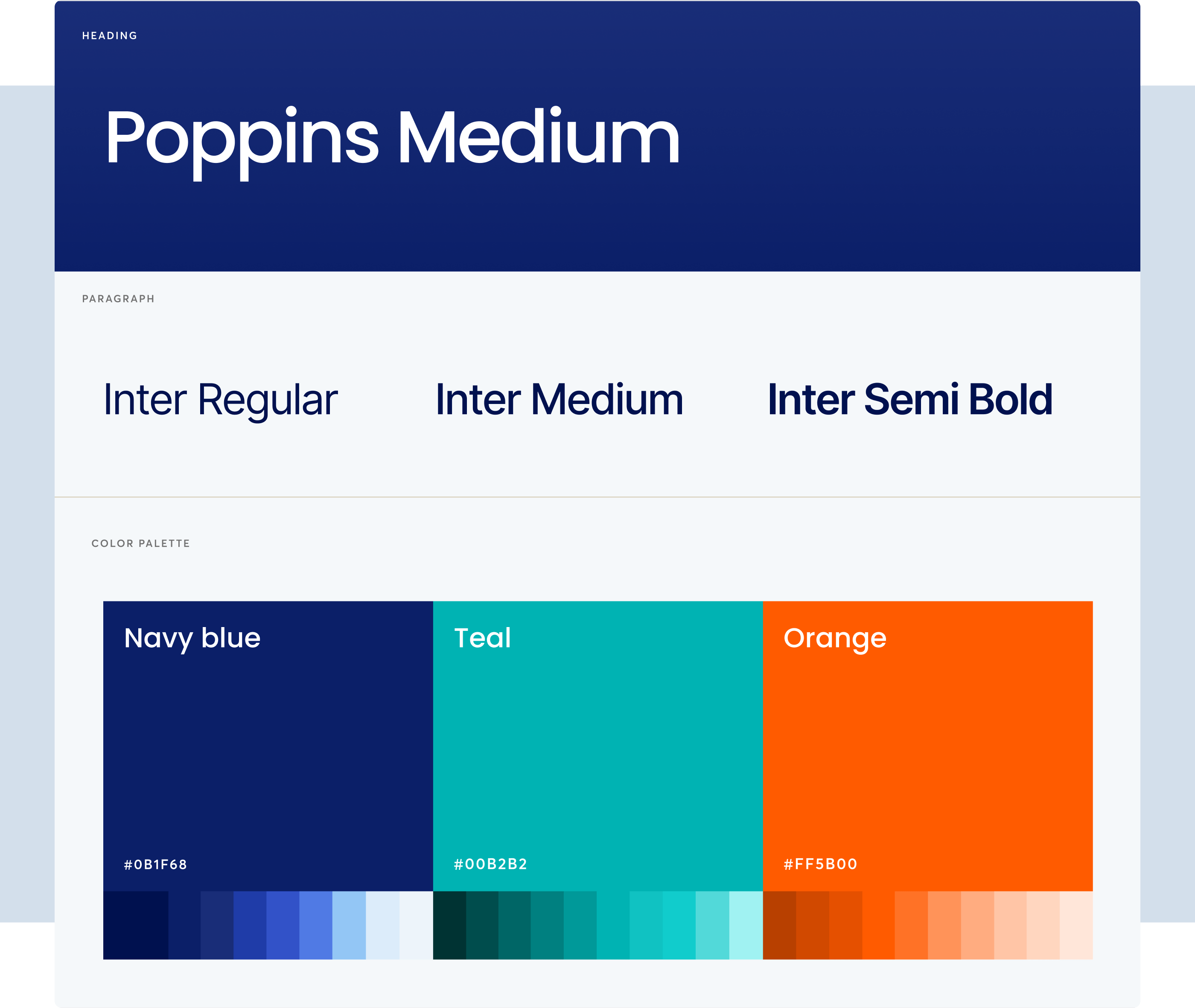1195x1008 pixels.
Task: Select the "Inter Regular" font sample
Action: pos(221,400)
